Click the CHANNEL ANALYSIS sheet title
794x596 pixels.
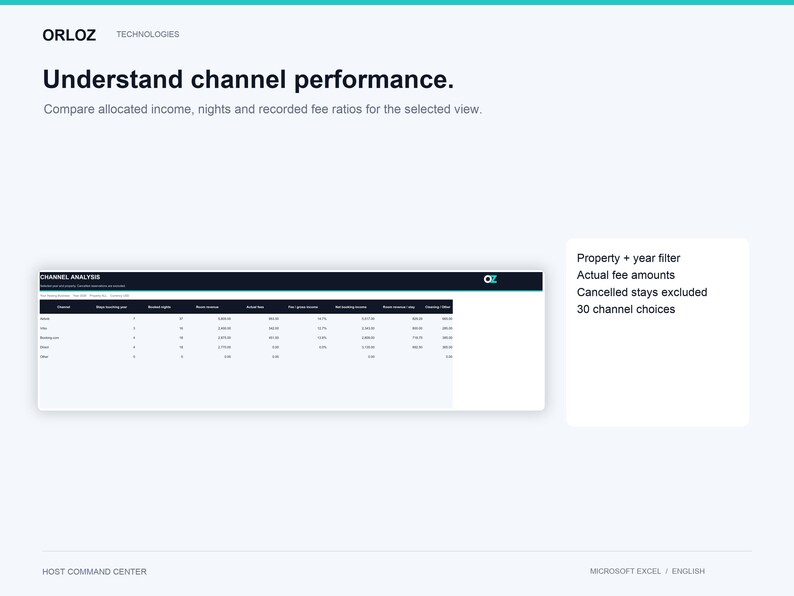70,277
